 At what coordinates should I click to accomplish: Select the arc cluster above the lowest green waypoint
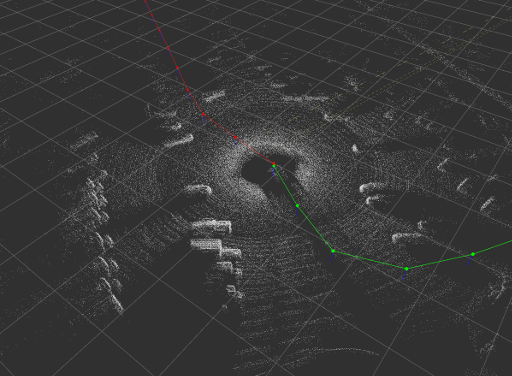coord(406,237)
